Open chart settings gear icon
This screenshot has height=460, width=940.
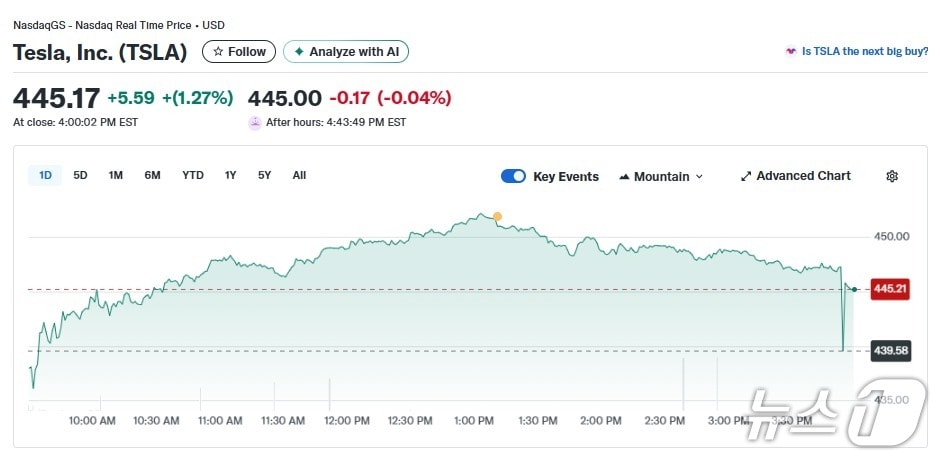(892, 176)
